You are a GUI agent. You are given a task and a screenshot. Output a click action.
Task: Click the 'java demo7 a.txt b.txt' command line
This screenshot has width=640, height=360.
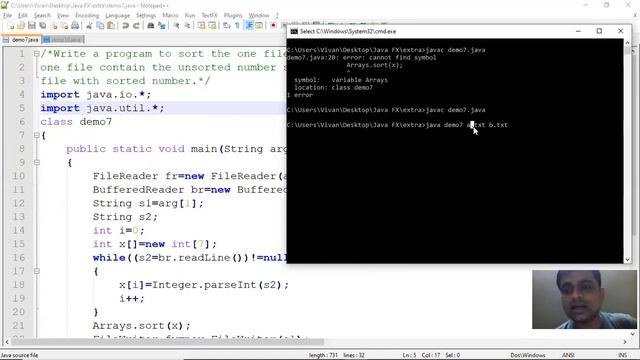pos(467,125)
